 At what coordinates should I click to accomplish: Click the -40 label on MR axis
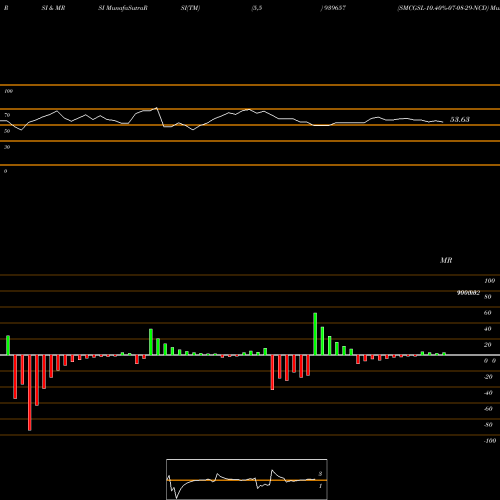pyautogui.click(x=488, y=393)
